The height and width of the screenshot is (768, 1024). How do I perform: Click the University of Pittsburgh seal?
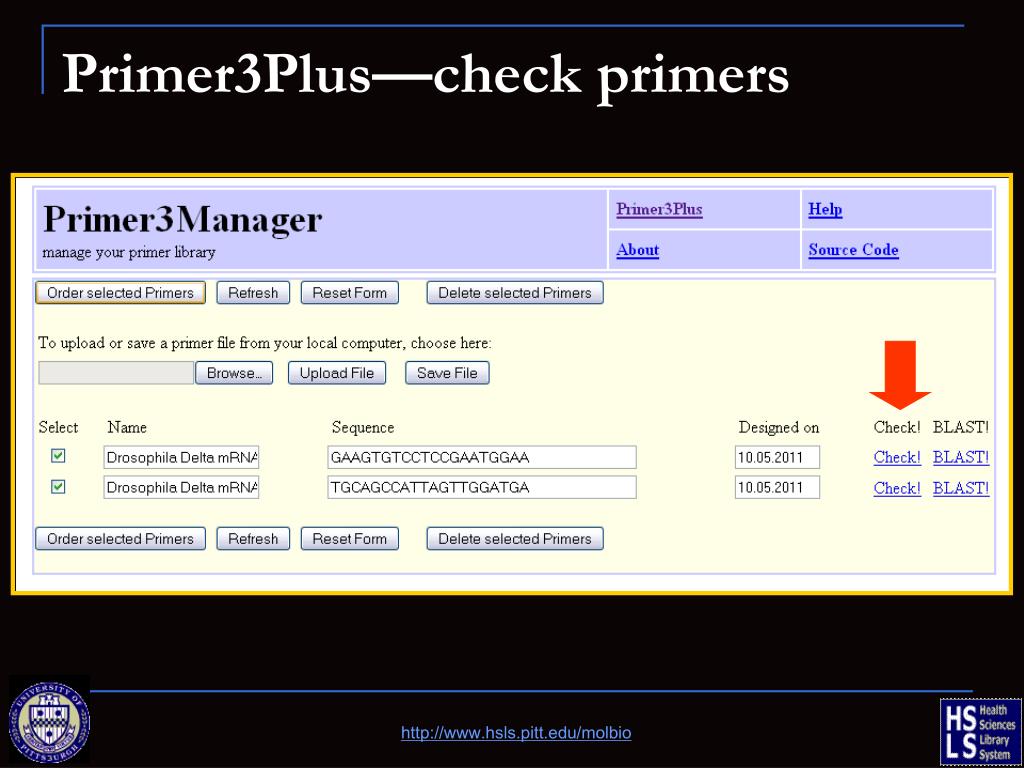[x=50, y=722]
